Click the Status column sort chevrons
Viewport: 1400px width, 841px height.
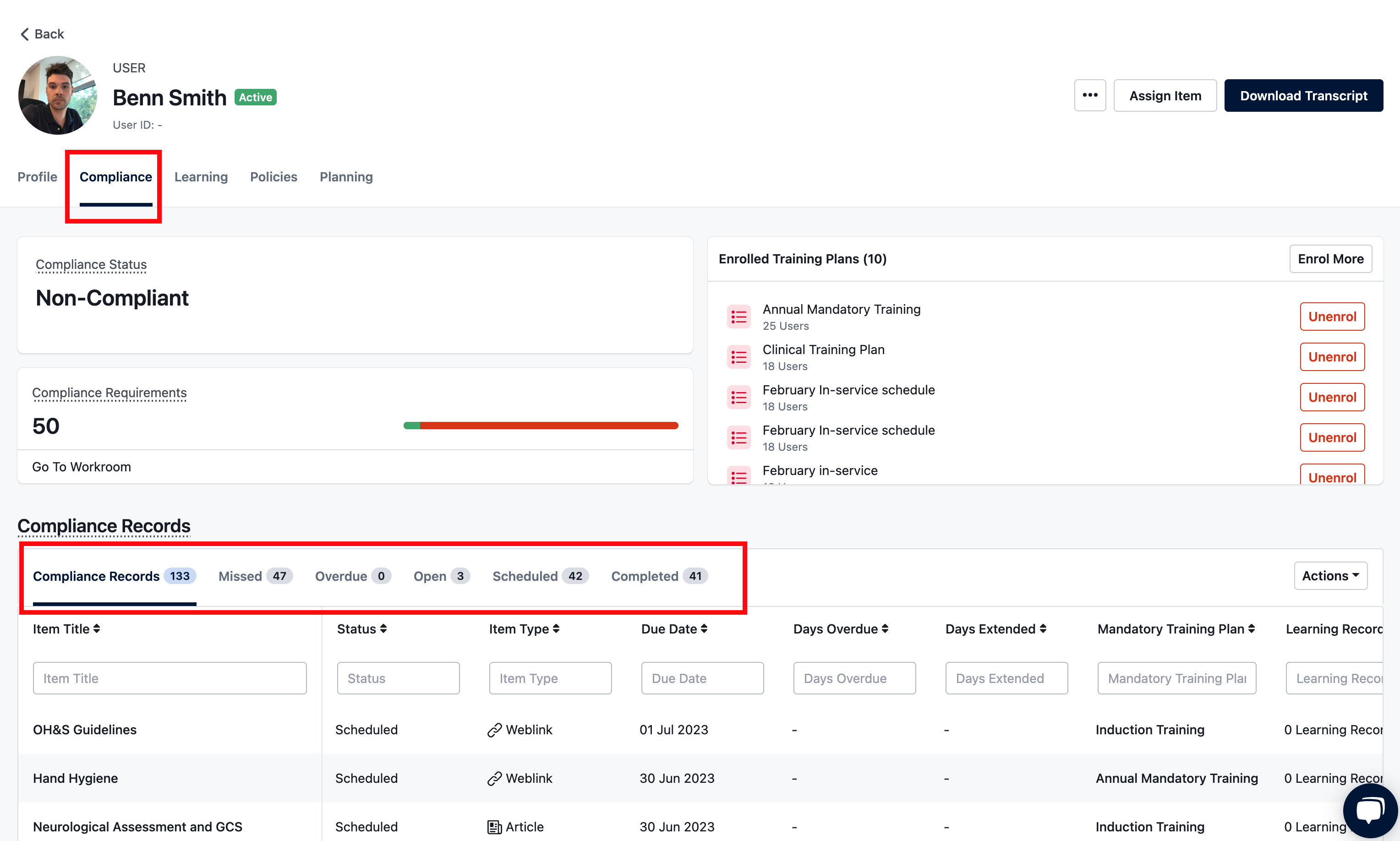tap(383, 628)
